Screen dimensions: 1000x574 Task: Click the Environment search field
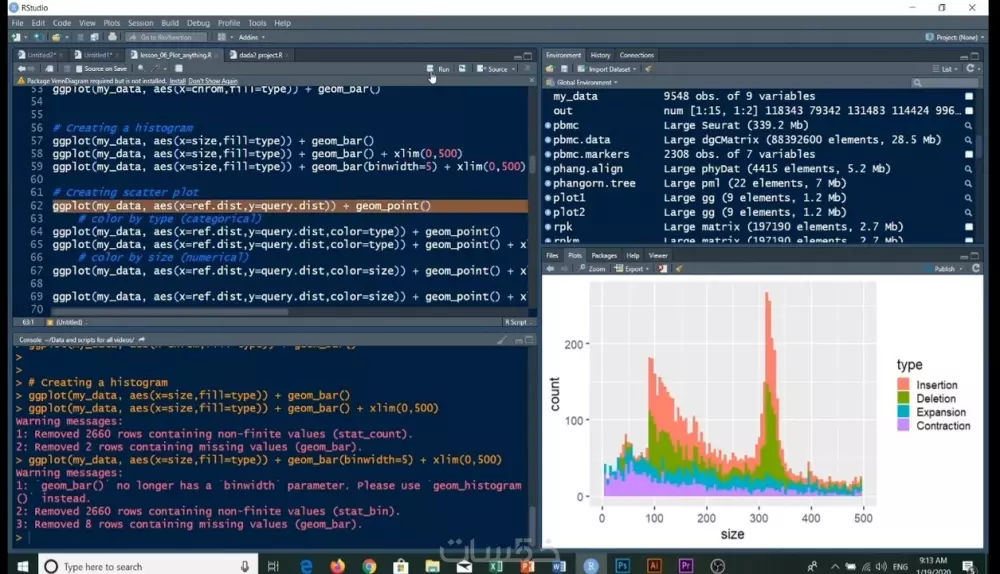(945, 82)
